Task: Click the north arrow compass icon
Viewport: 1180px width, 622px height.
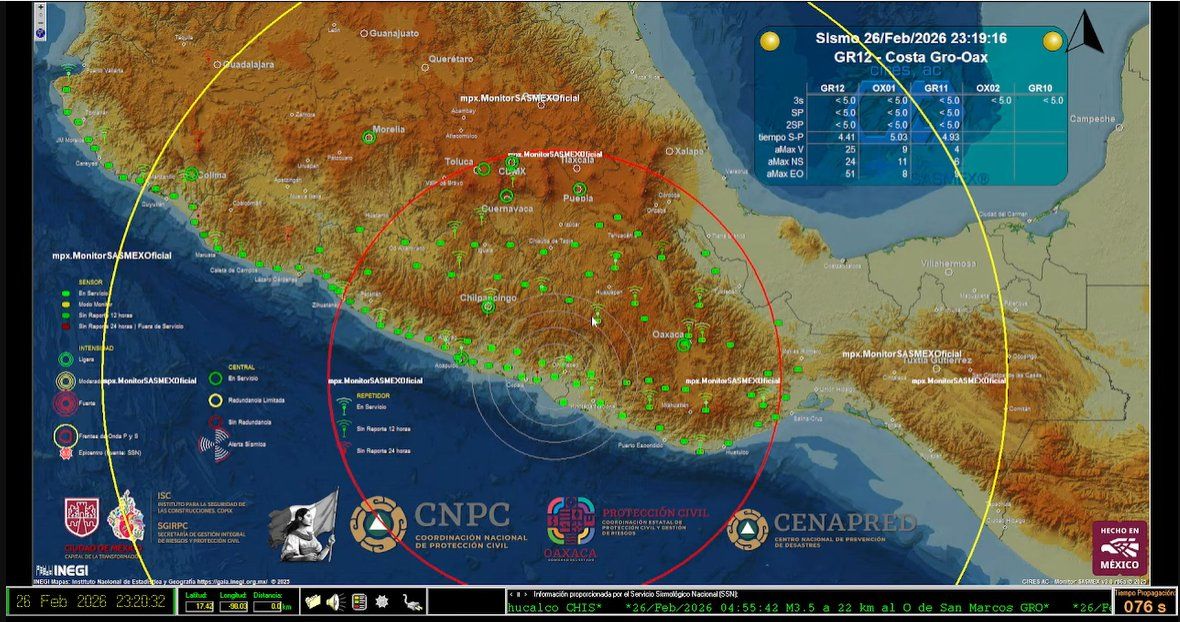Action: pyautogui.click(x=1084, y=32)
